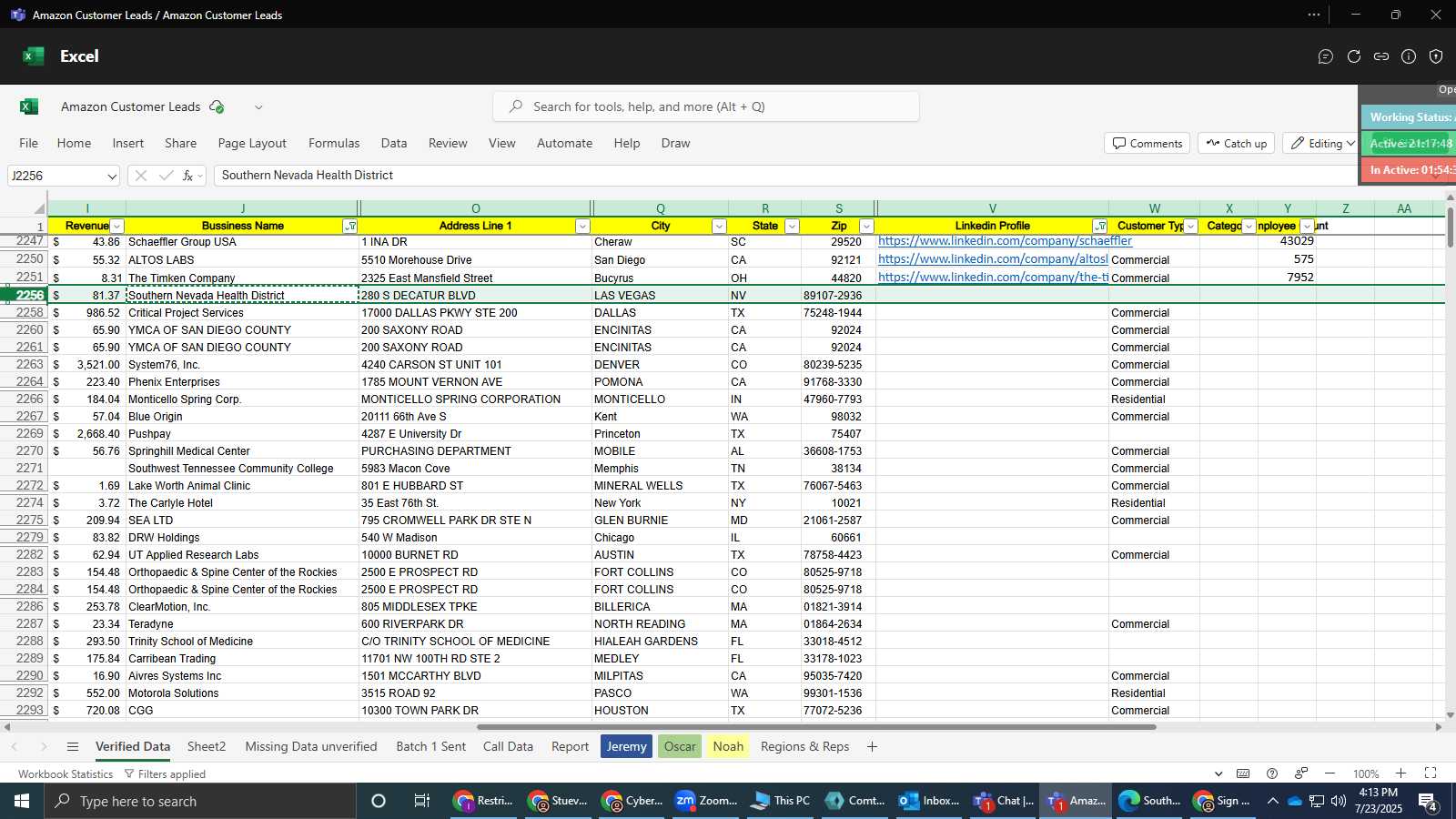Screen dimensions: 1456x819
Task: Cancel formula entry with the X icon
Action: click(x=141, y=176)
